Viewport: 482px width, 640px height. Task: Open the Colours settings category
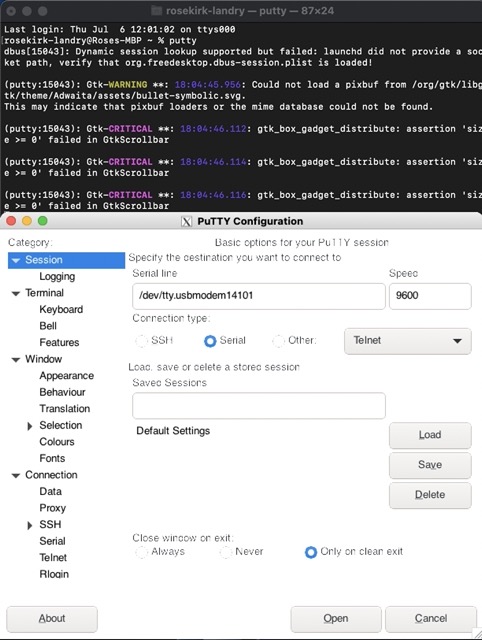57,442
